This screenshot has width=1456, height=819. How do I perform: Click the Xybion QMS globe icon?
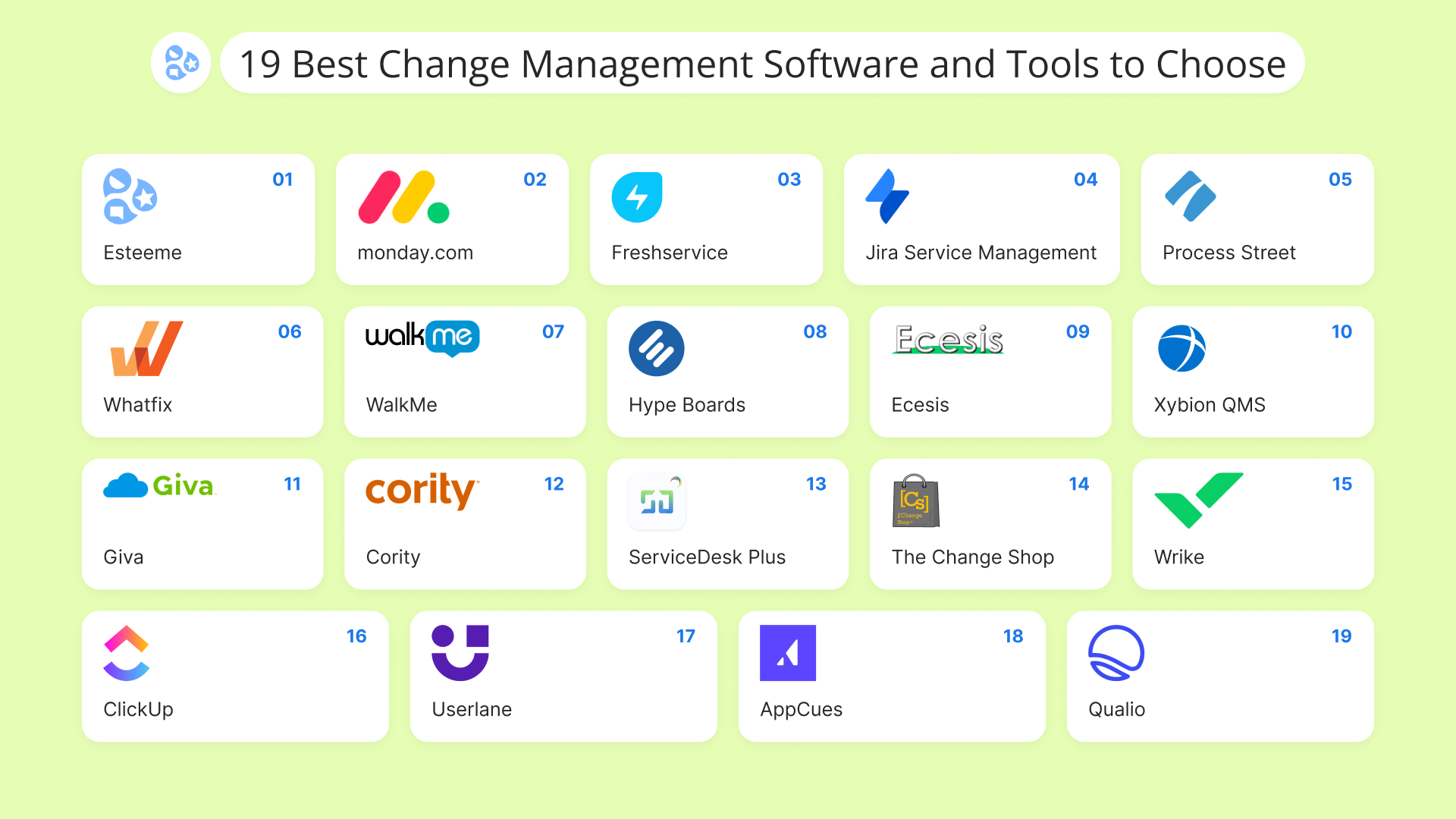point(1181,349)
